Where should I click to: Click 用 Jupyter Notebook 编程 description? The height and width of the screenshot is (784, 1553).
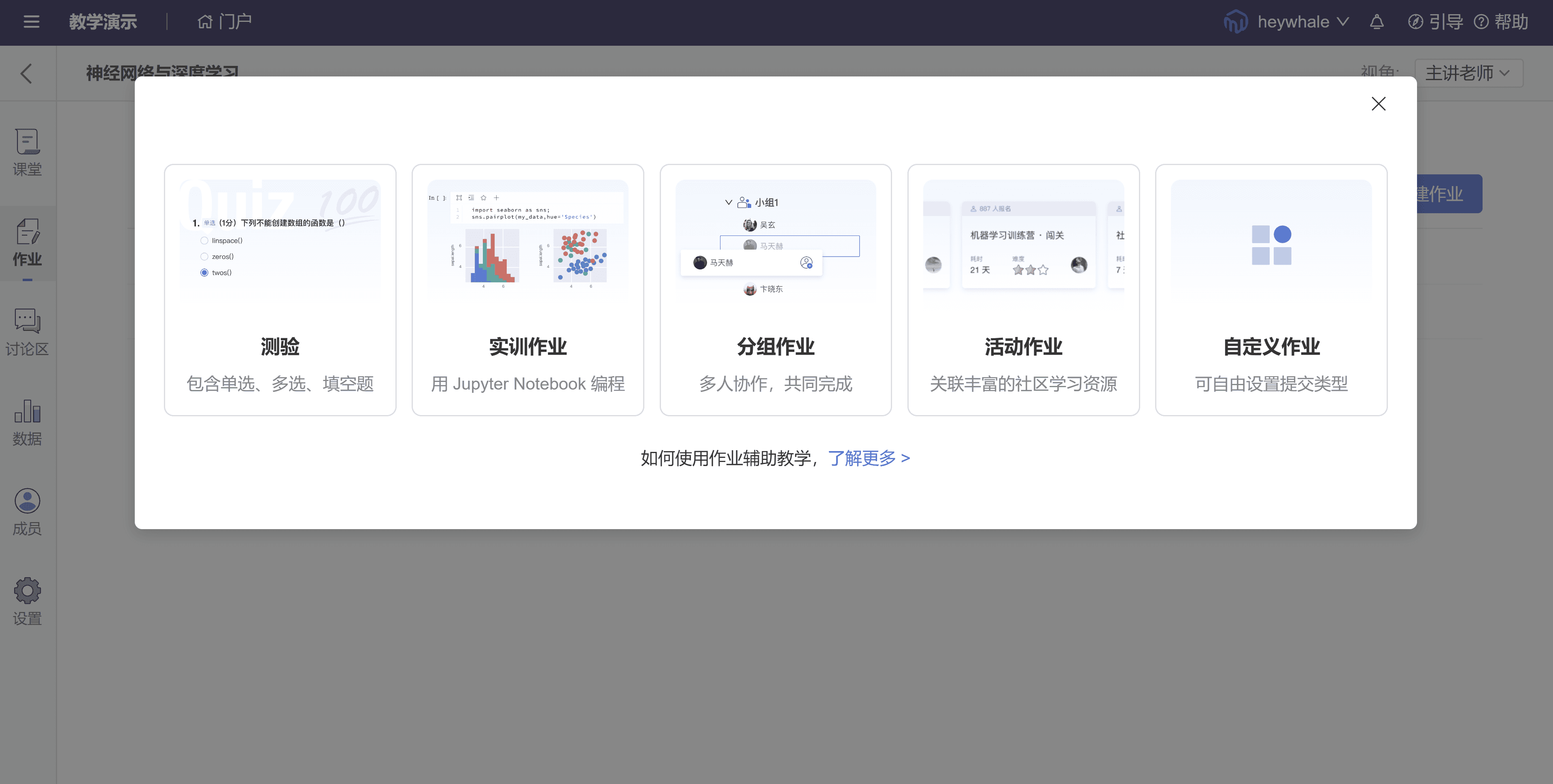tap(527, 384)
